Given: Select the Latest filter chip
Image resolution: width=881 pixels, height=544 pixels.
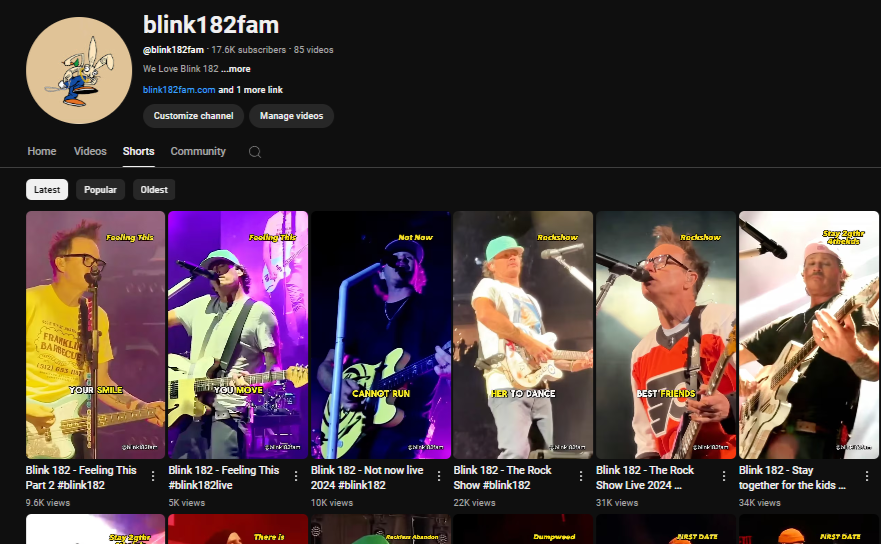Looking at the screenshot, I should point(47,189).
